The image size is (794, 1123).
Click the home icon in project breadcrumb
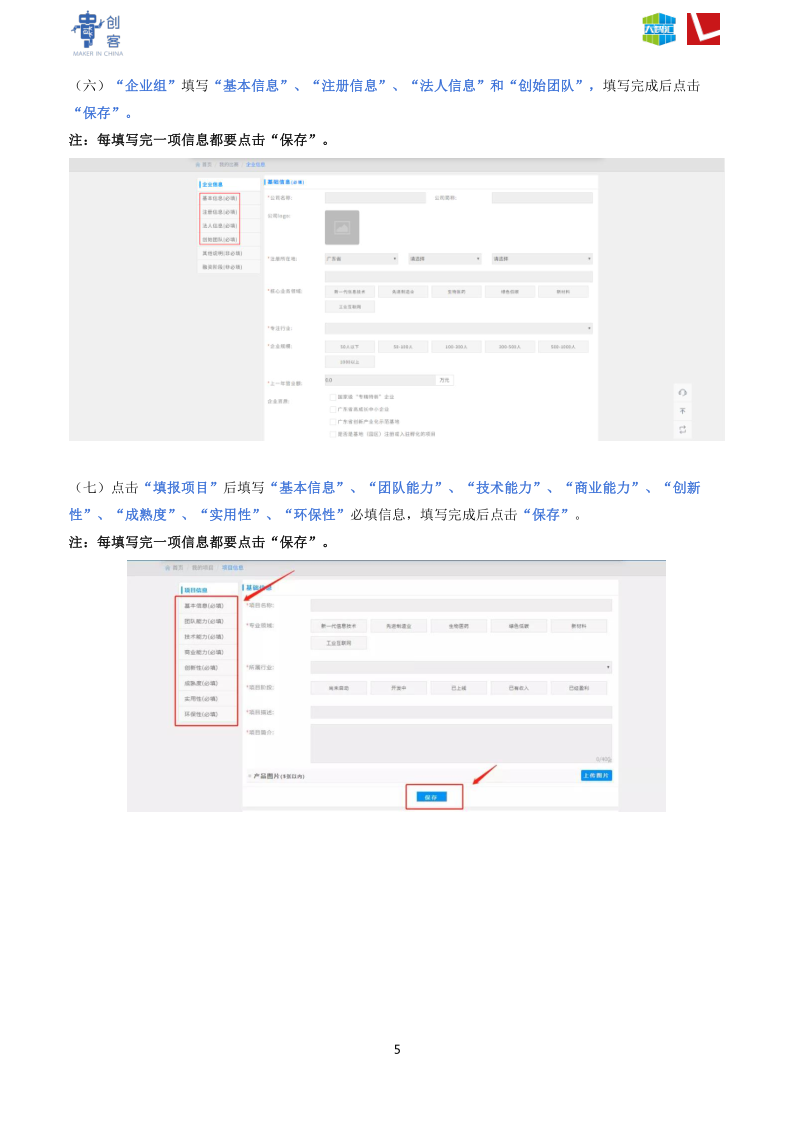pos(168,567)
